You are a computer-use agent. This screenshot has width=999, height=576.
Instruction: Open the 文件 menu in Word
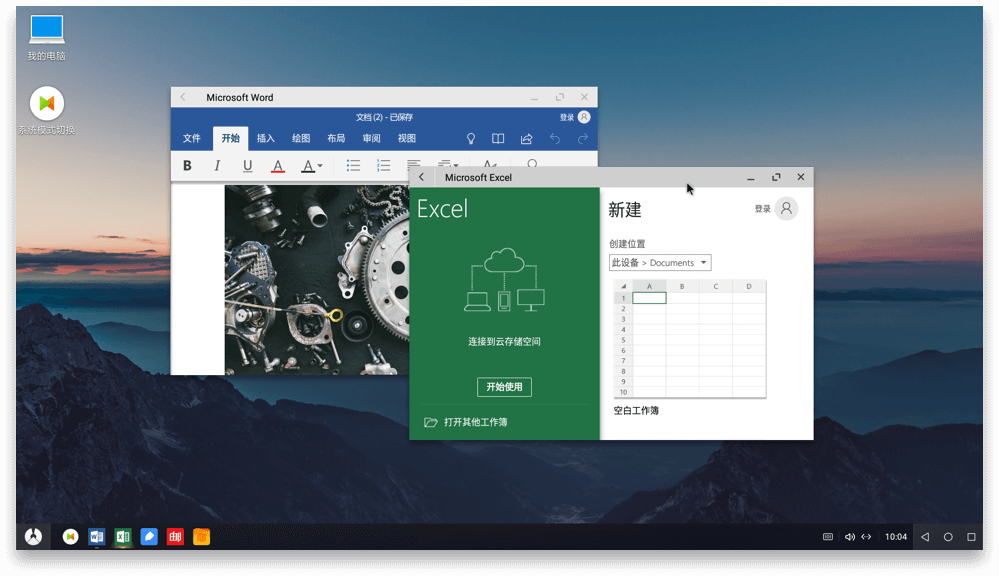(x=192, y=139)
